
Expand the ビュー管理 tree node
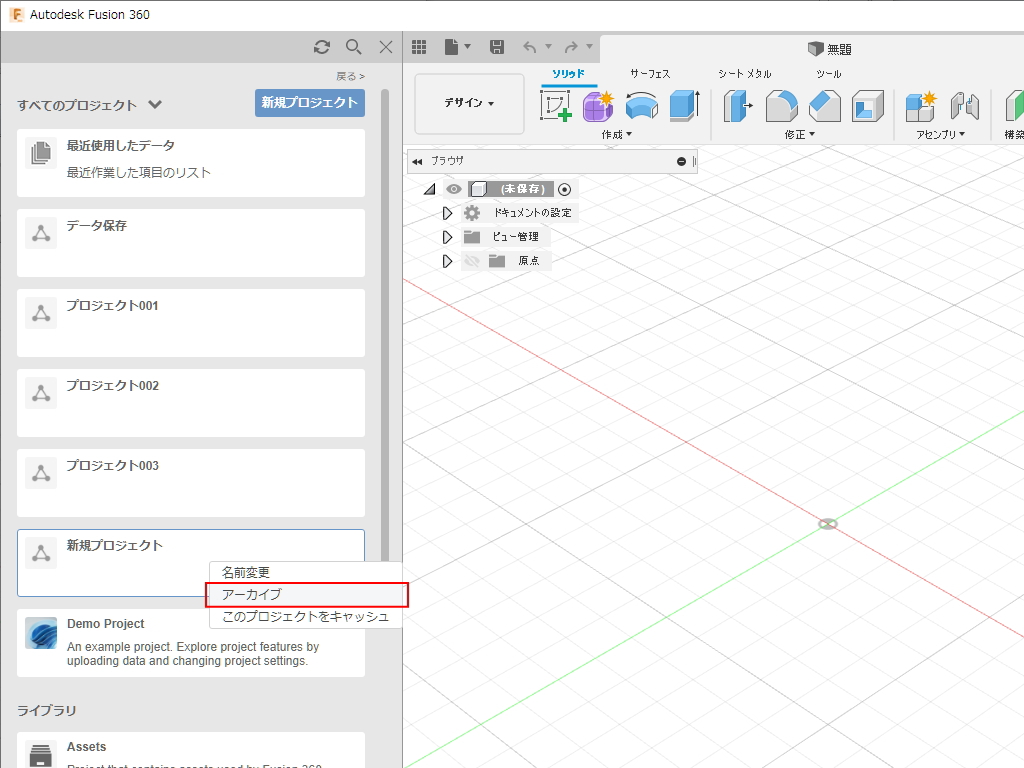point(447,236)
